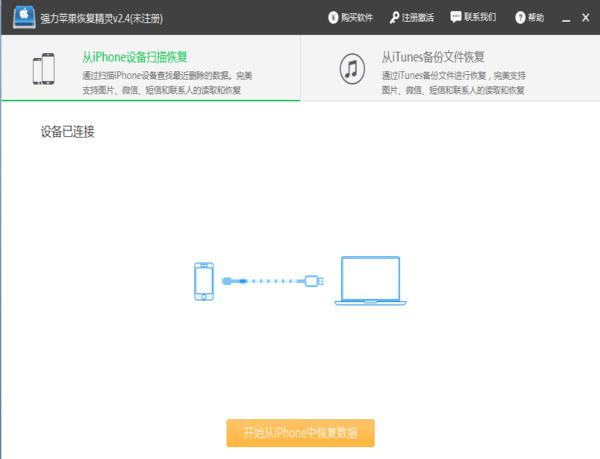Open 购买软件 purchase software link
Screen dimensions: 600x459
click(x=357, y=17)
